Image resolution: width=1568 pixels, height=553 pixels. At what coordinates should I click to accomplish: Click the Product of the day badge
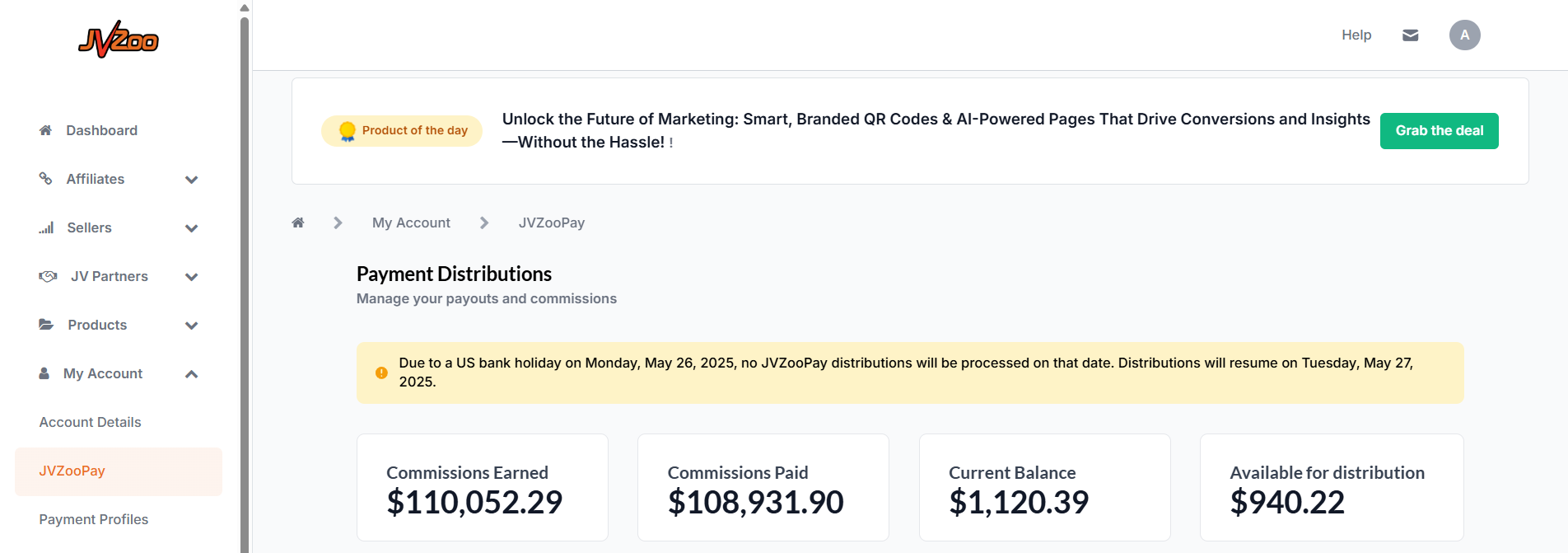point(402,131)
